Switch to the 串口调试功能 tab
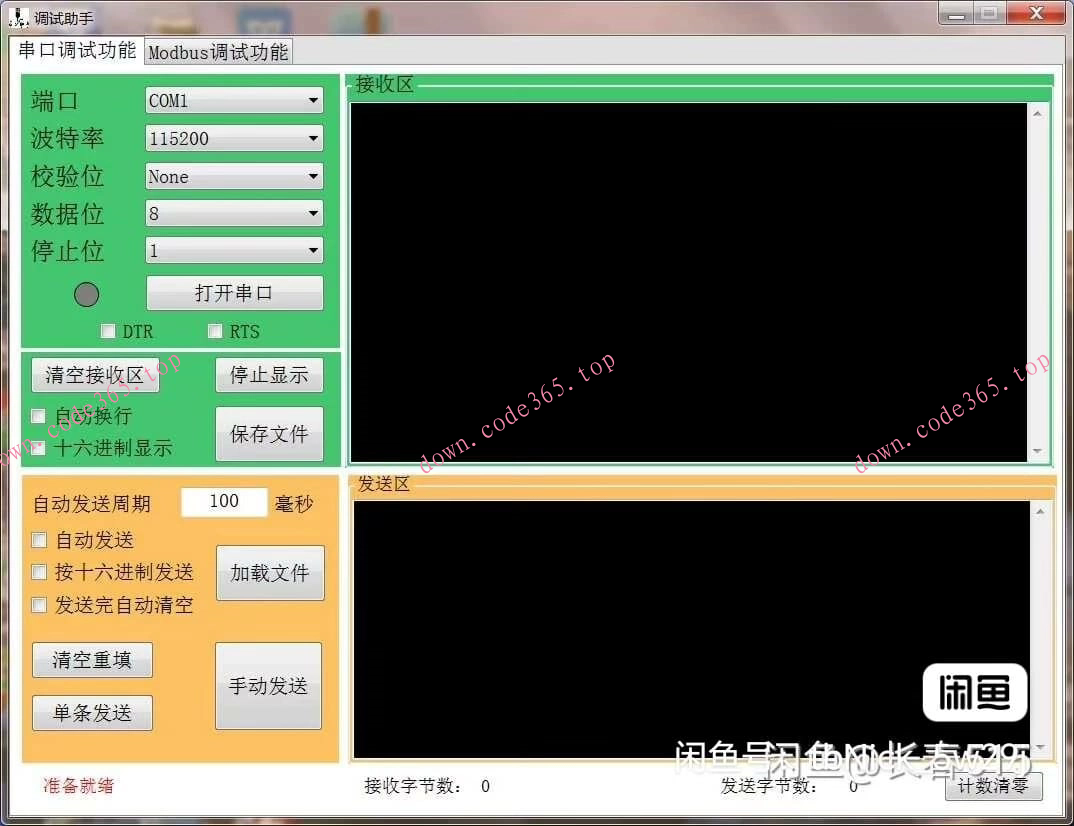The height and width of the screenshot is (826, 1074). tap(77, 51)
